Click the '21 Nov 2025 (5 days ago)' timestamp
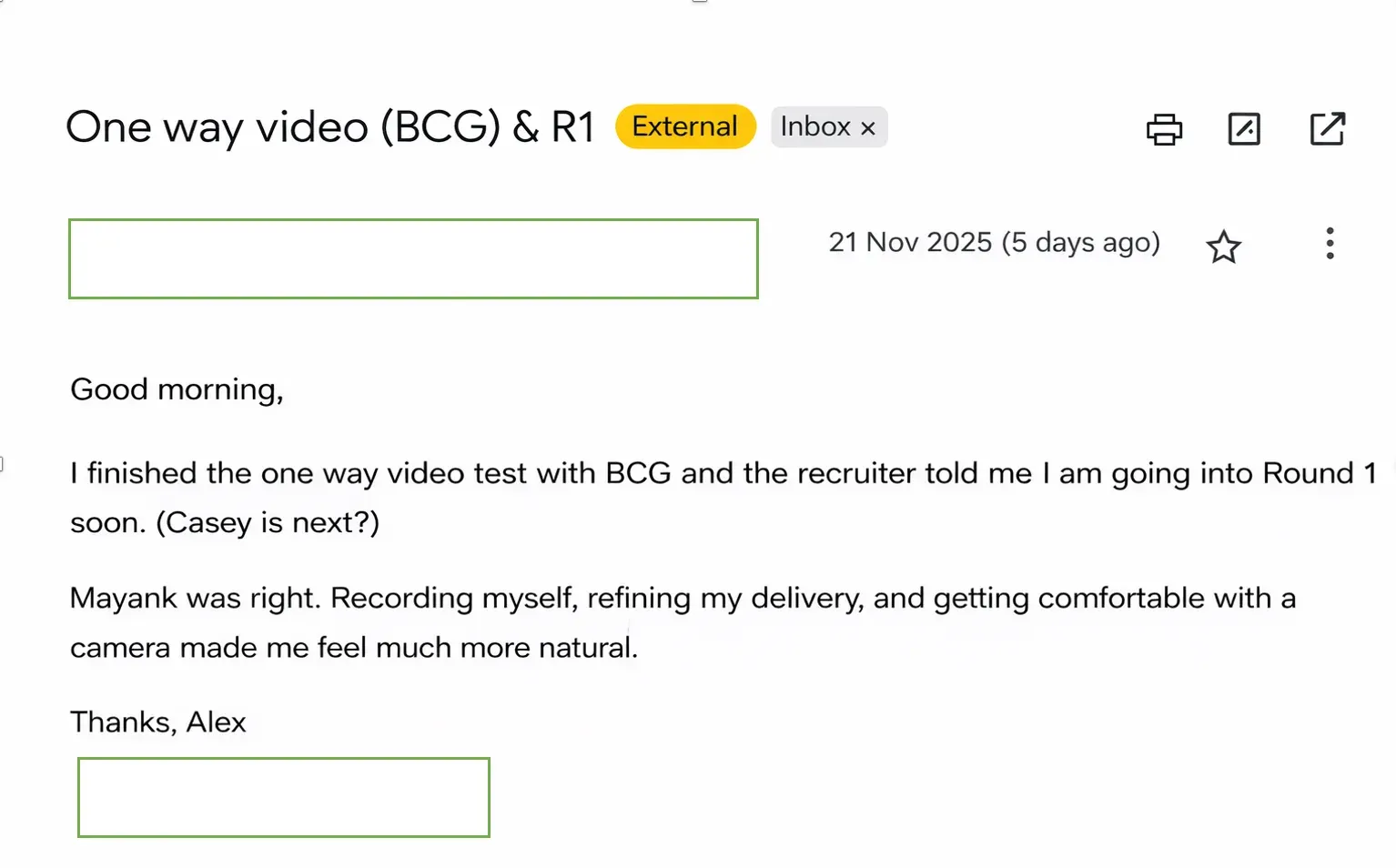 pyautogui.click(x=994, y=242)
